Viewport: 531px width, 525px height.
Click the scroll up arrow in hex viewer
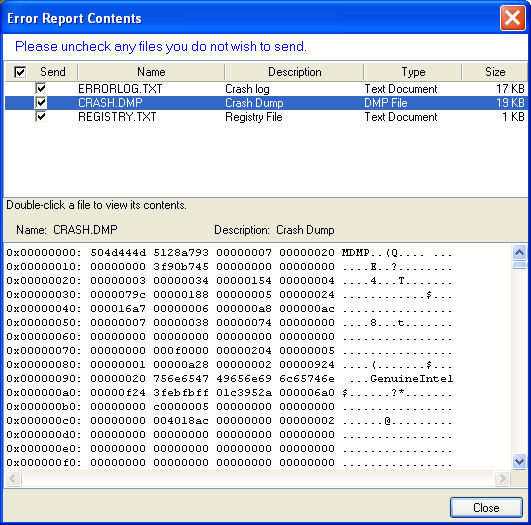(519, 252)
